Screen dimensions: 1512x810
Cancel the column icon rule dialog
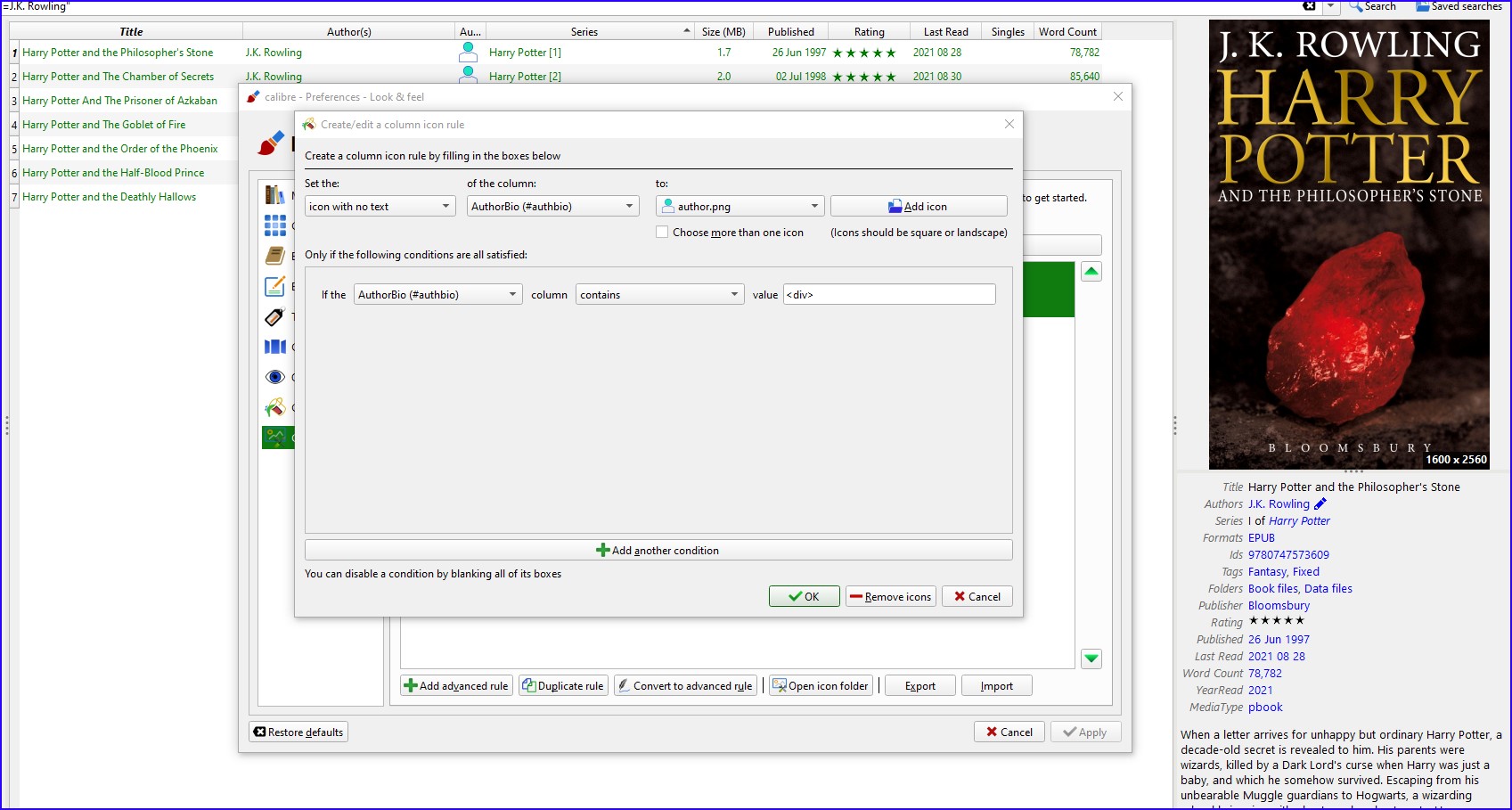pyautogui.click(x=977, y=597)
